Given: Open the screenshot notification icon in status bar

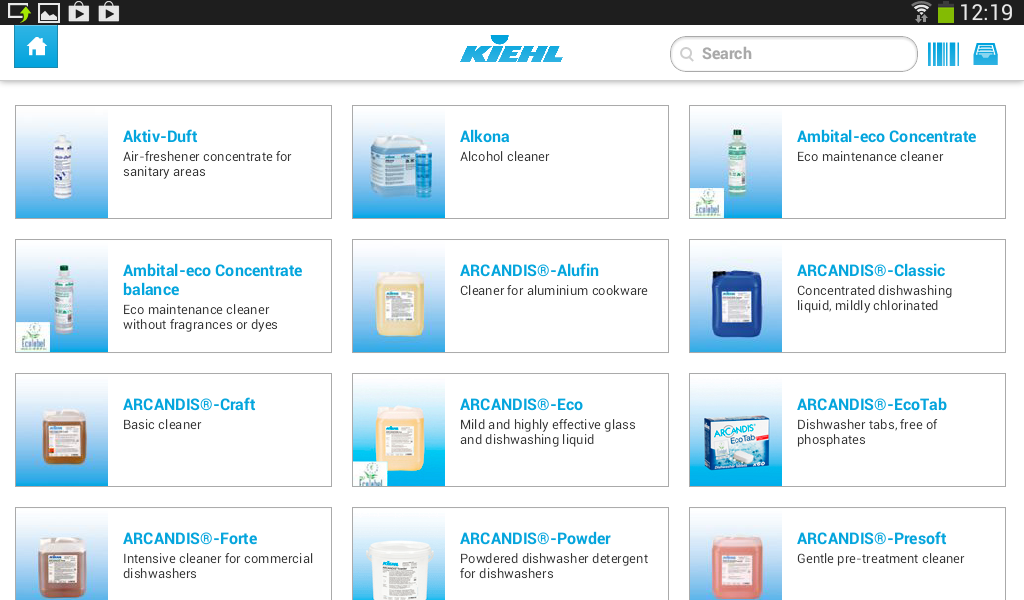Looking at the screenshot, I should (19, 12).
